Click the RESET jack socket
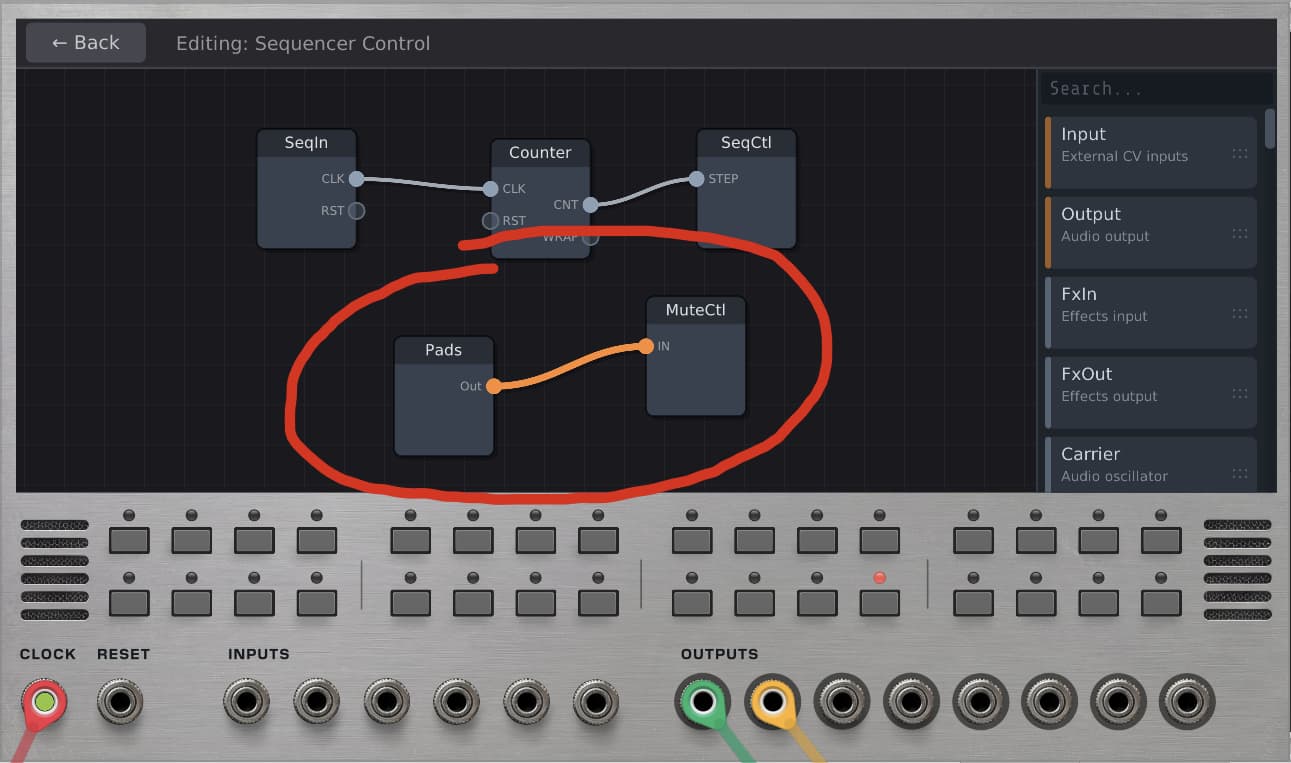The width and height of the screenshot is (1291, 763). [120, 702]
